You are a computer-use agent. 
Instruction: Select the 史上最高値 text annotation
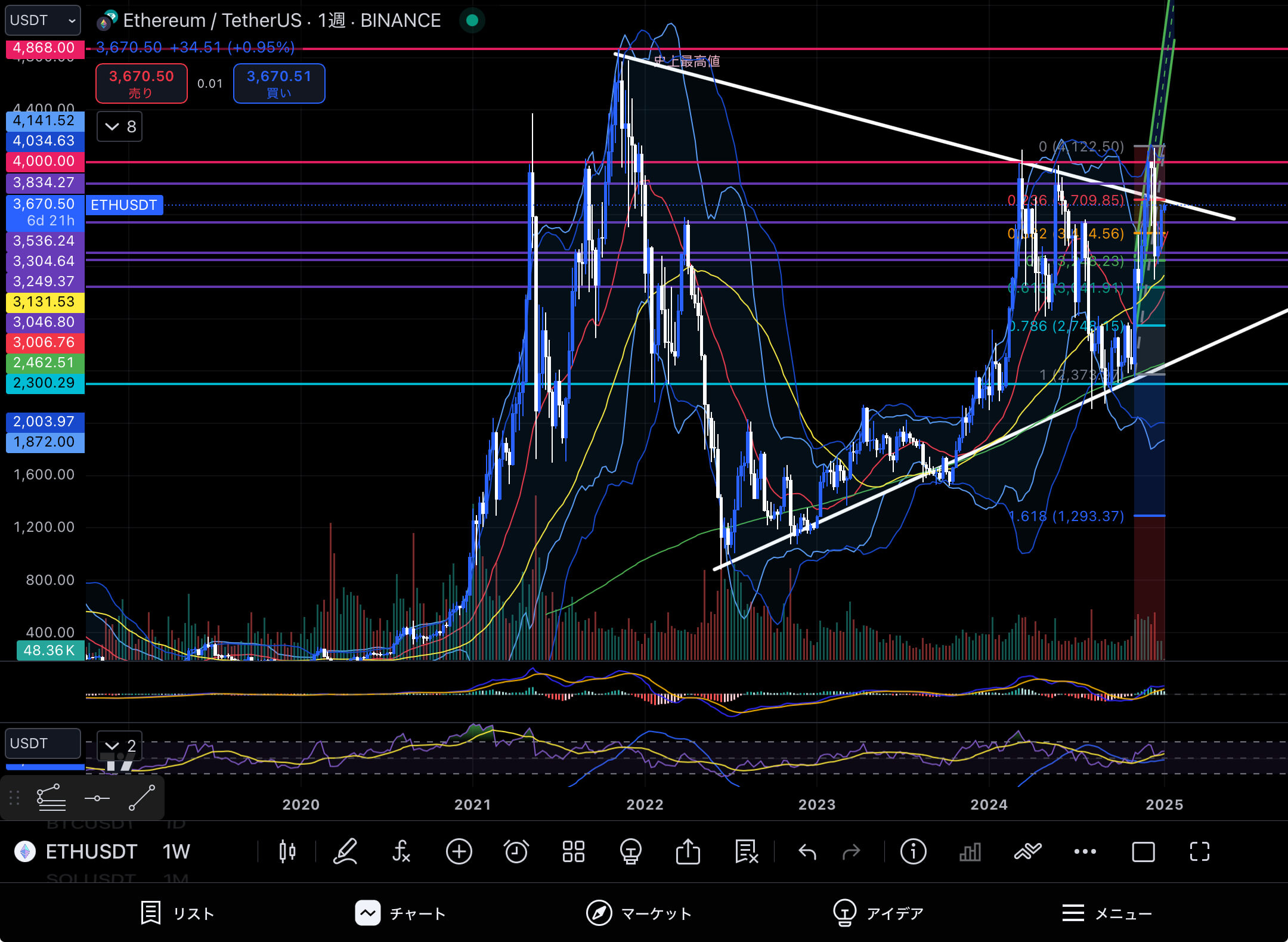click(687, 61)
